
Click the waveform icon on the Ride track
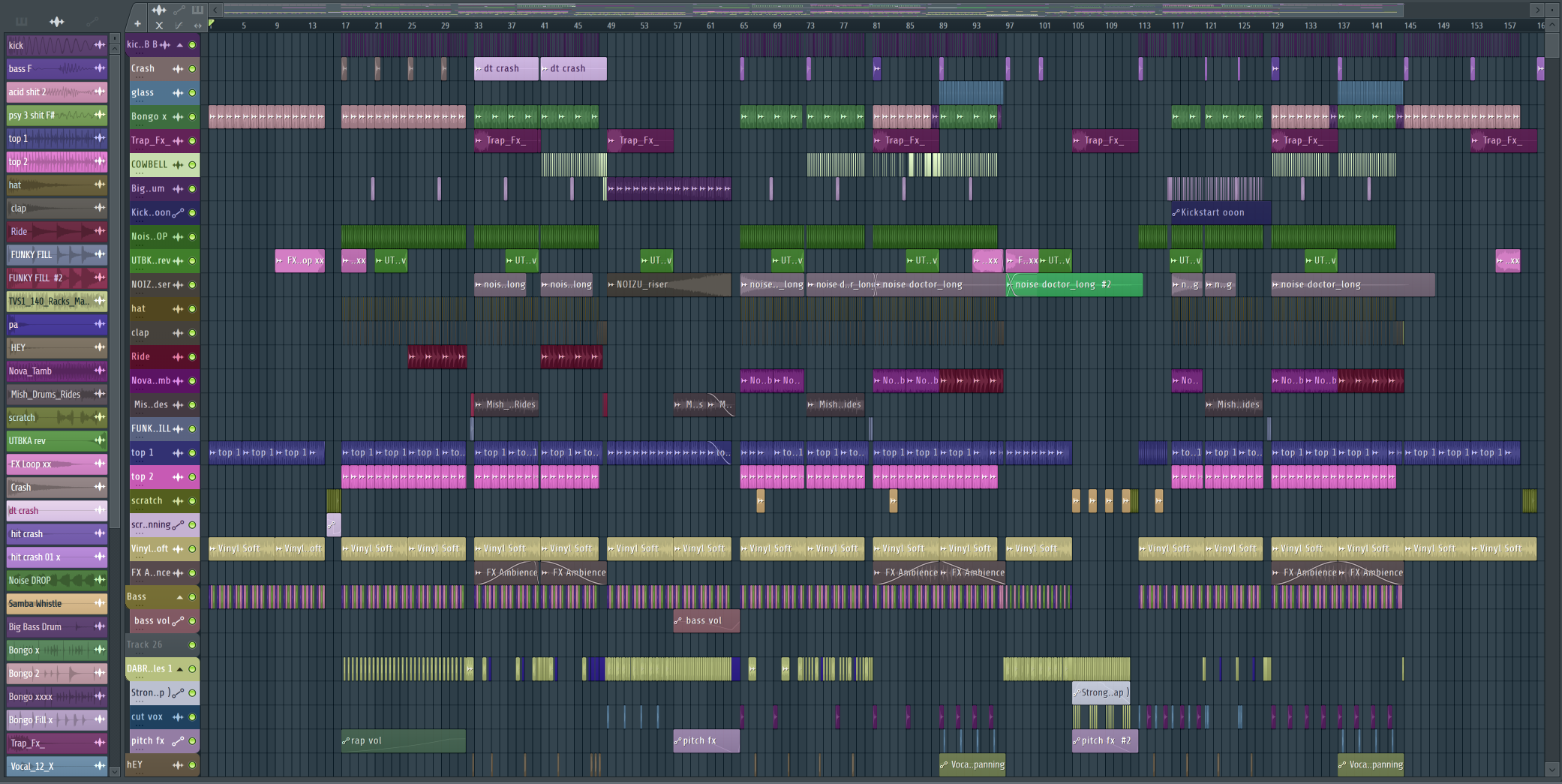(x=178, y=357)
